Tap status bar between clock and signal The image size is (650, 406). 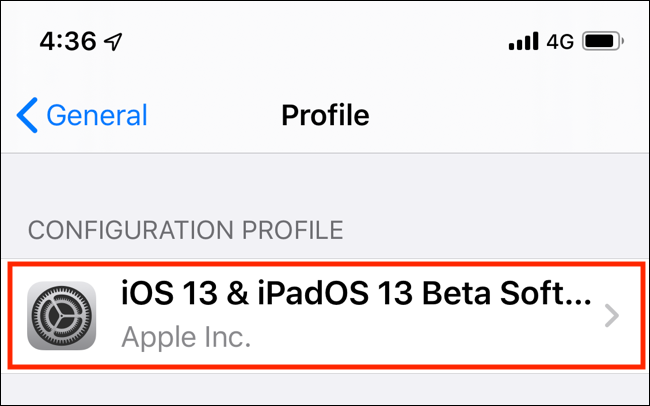pyautogui.click(x=320, y=43)
